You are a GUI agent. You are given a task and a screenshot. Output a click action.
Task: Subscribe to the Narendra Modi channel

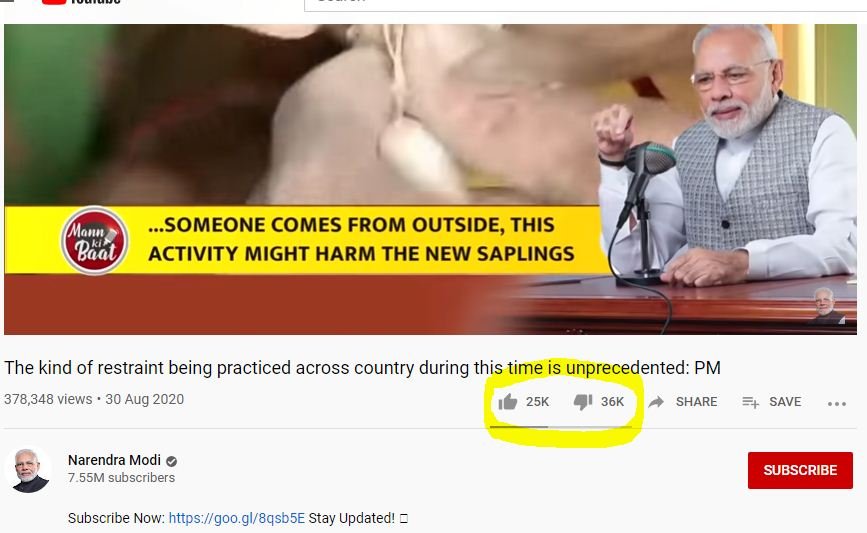[x=800, y=470]
